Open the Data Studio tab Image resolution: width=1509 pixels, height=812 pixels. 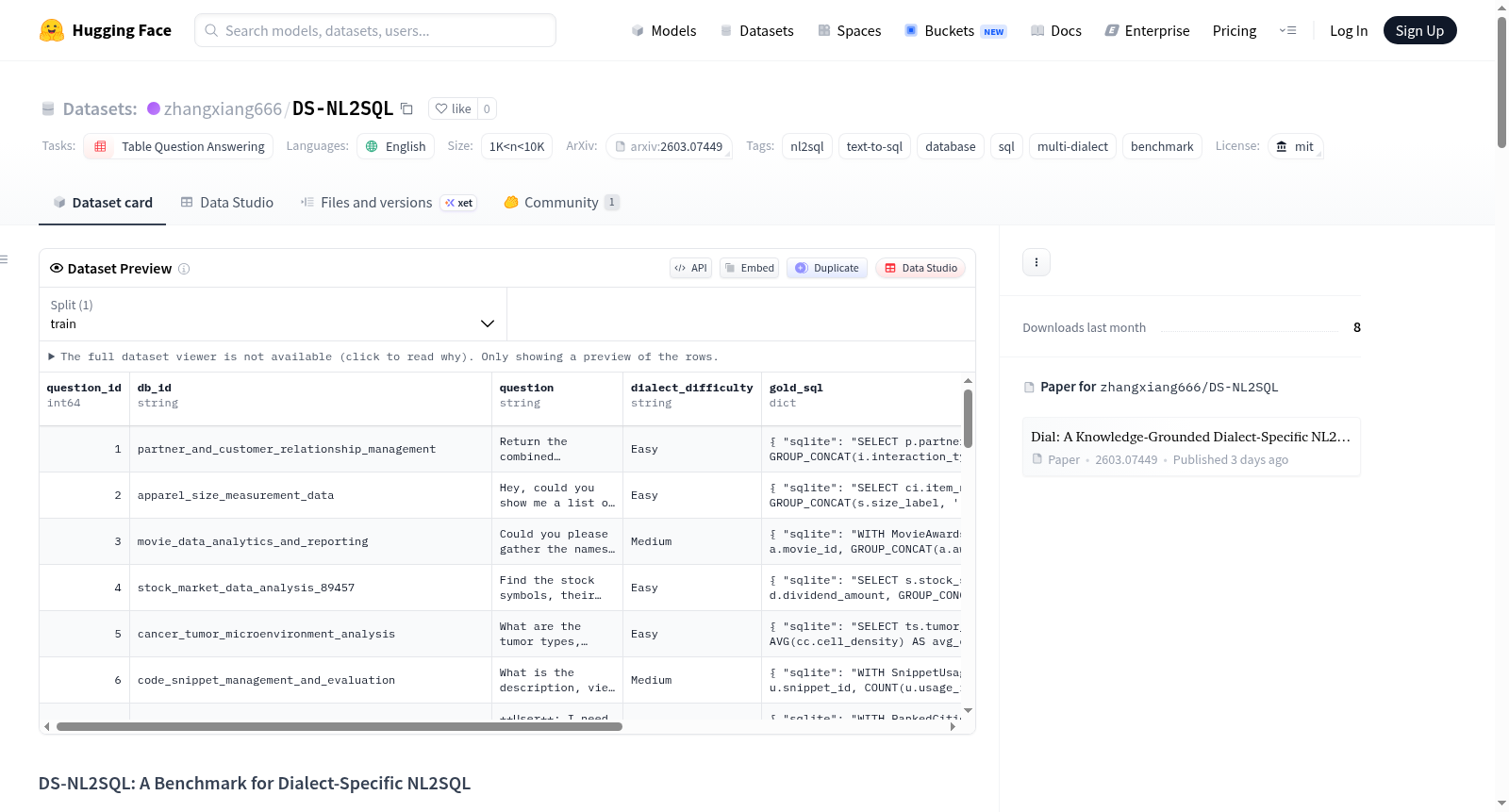[x=227, y=202]
